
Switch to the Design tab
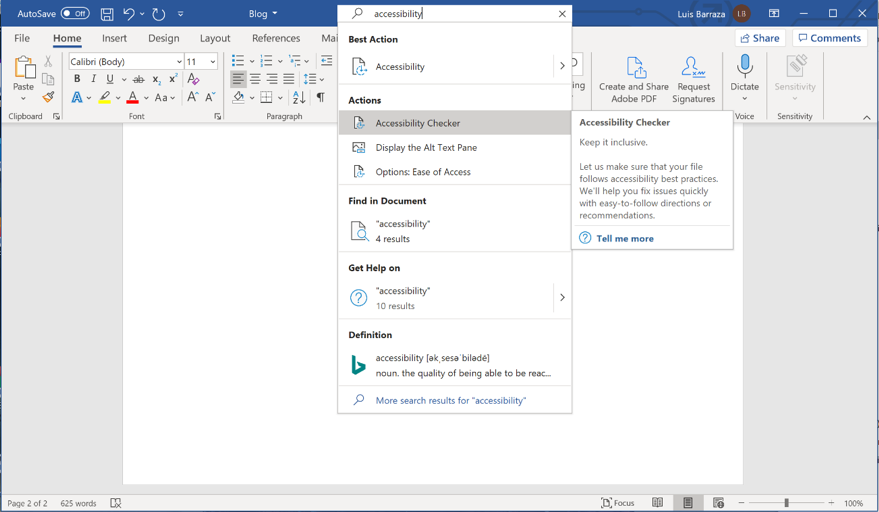pos(164,38)
